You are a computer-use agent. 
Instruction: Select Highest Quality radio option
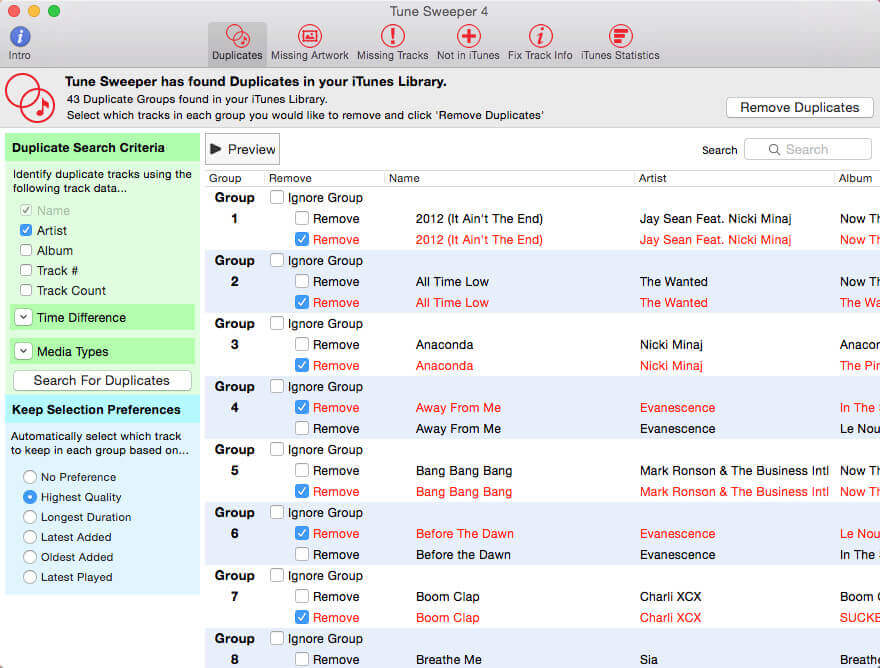[x=30, y=497]
